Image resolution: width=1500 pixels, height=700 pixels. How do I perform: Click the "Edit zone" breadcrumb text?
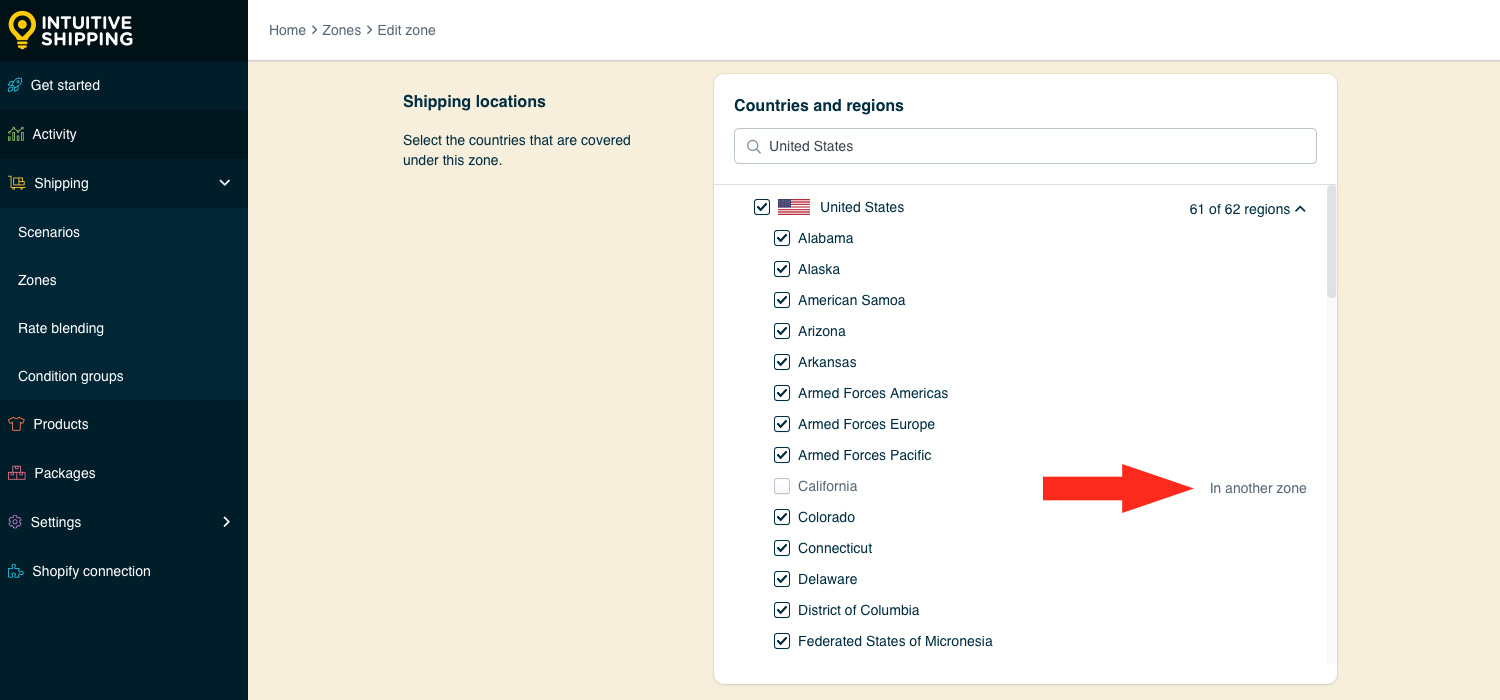(406, 30)
